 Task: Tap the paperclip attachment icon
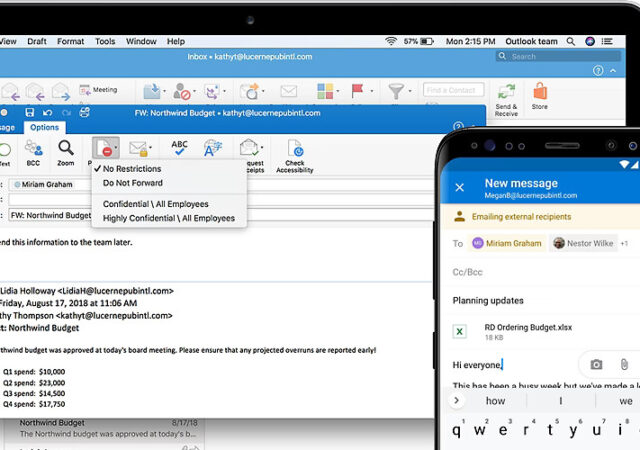tap(623, 365)
